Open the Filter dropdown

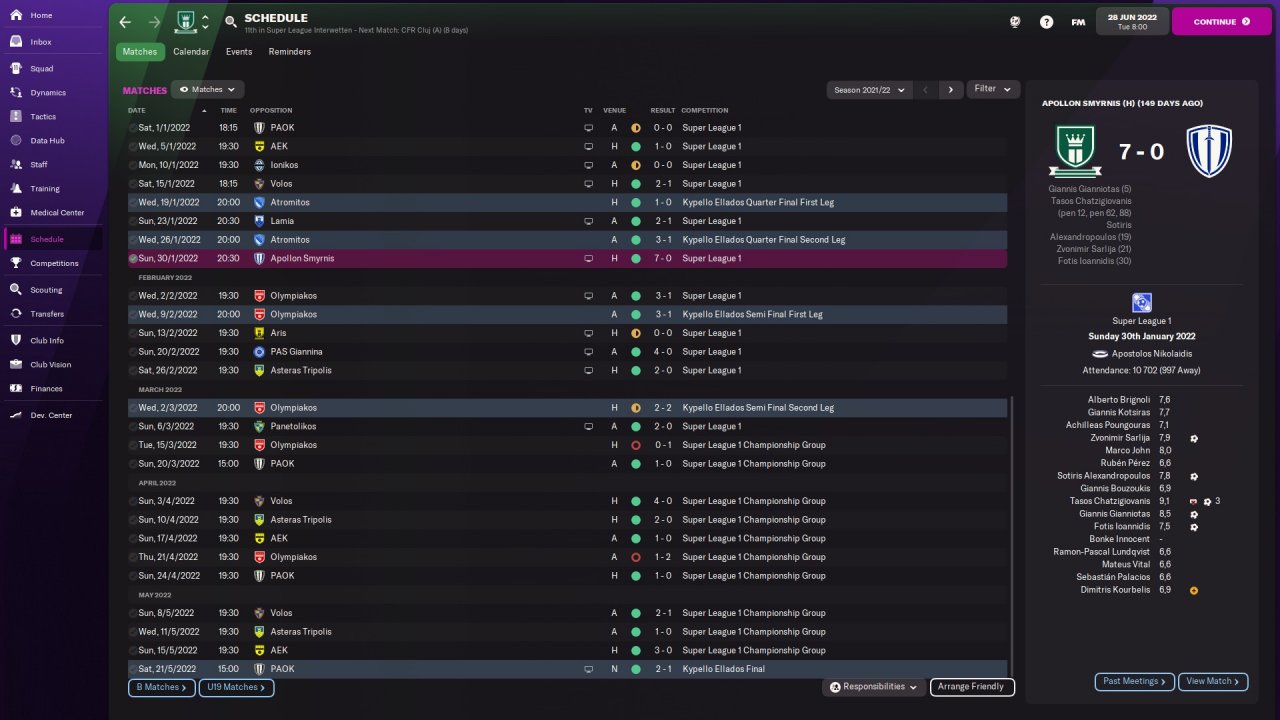[x=993, y=89]
